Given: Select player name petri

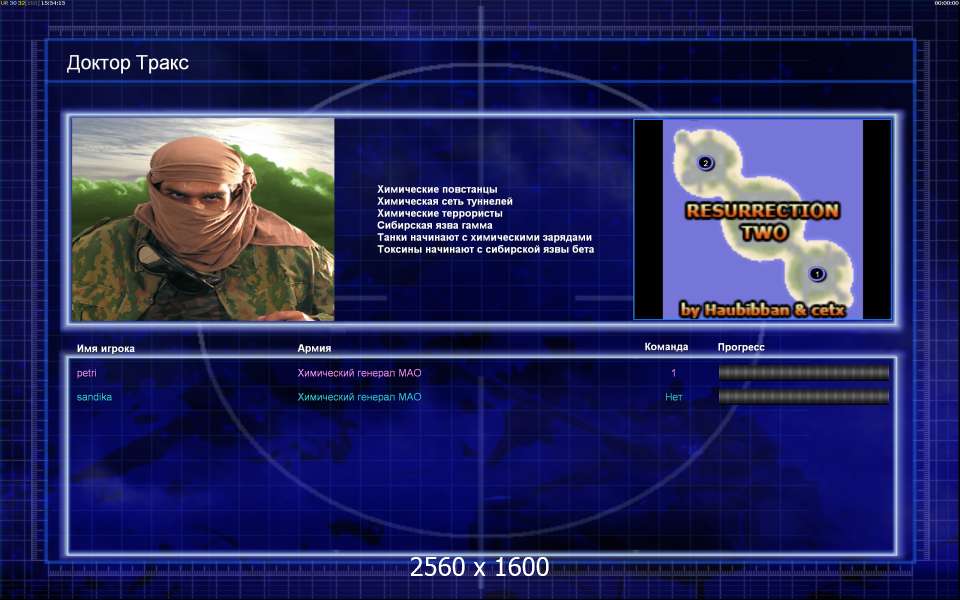Looking at the screenshot, I should pyautogui.click(x=86, y=373).
